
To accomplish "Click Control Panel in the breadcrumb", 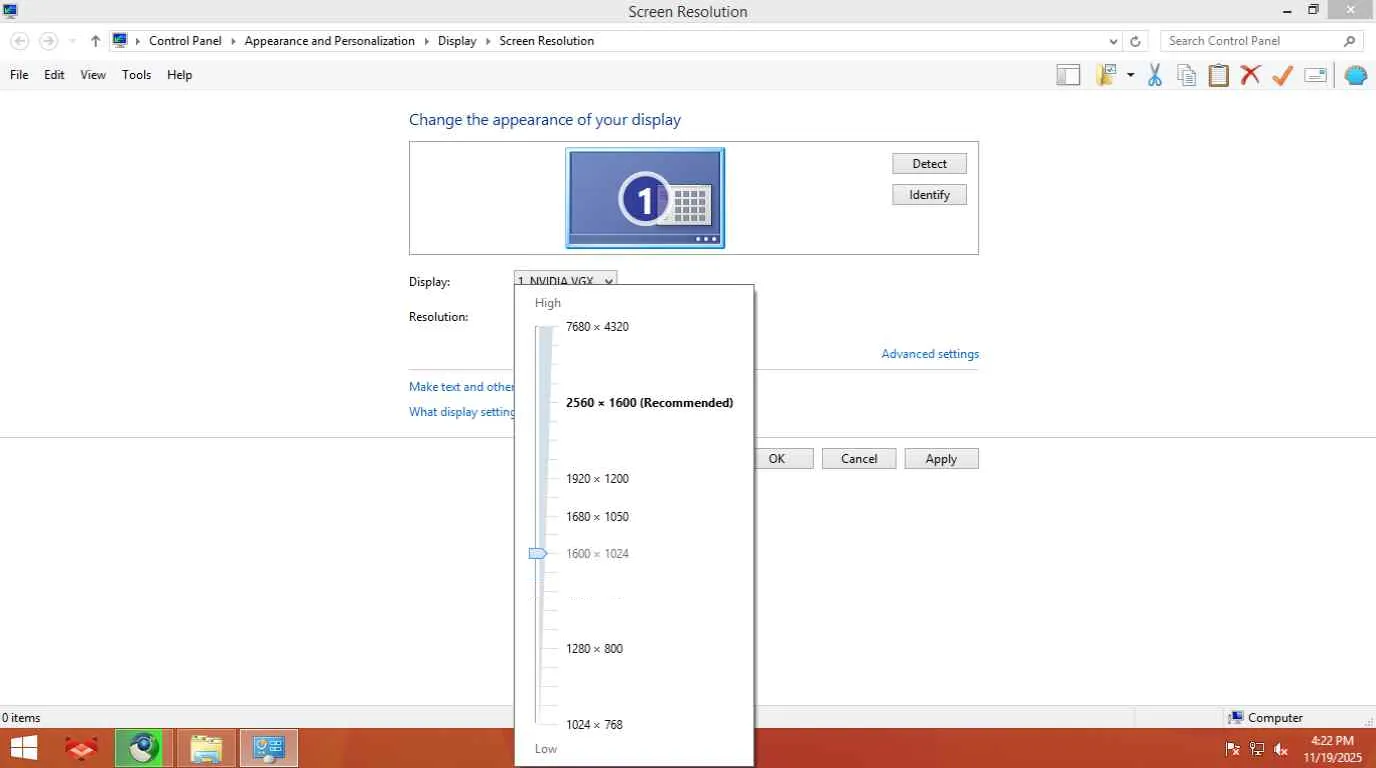I will (x=185, y=41).
